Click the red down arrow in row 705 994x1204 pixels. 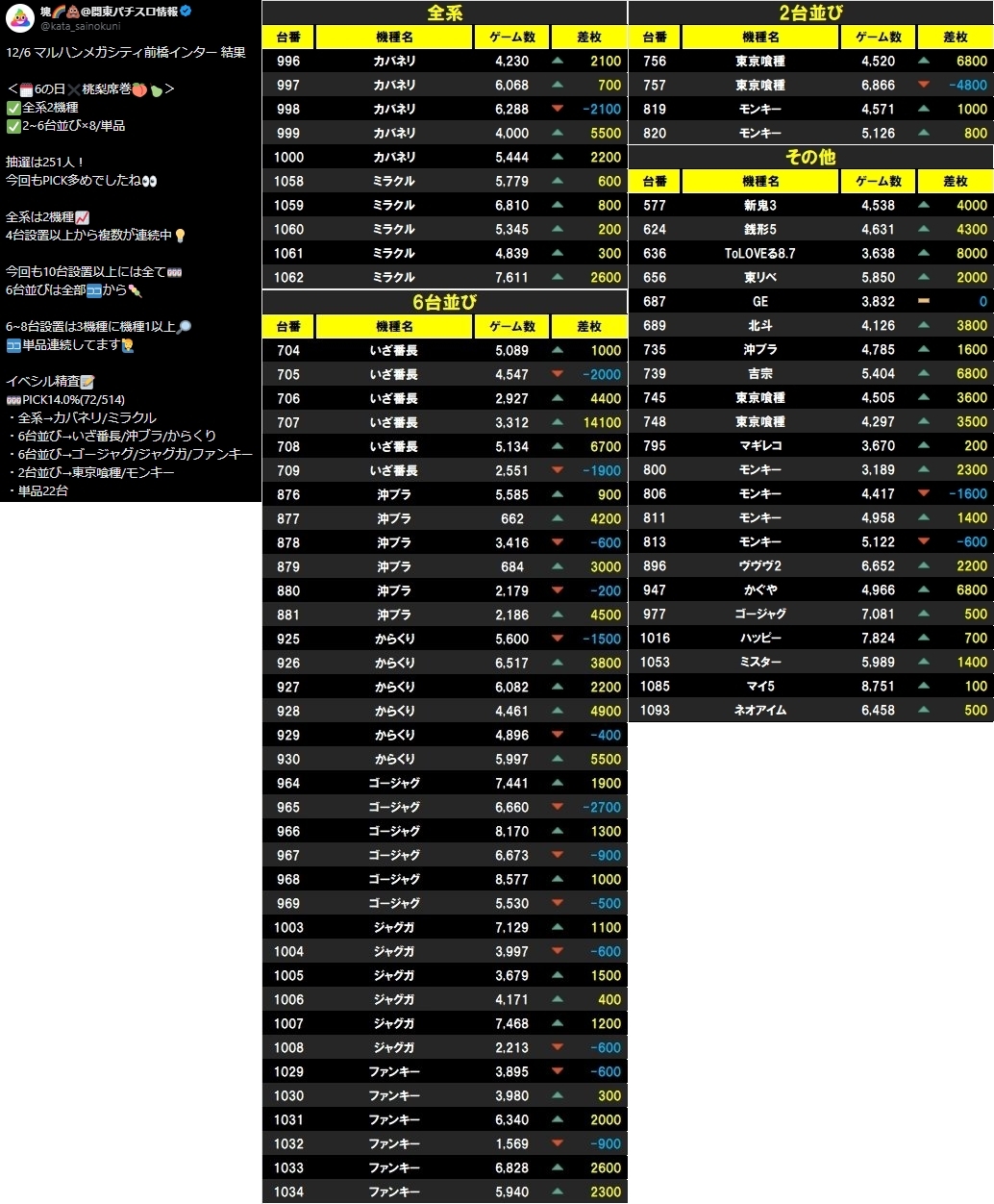click(x=558, y=374)
